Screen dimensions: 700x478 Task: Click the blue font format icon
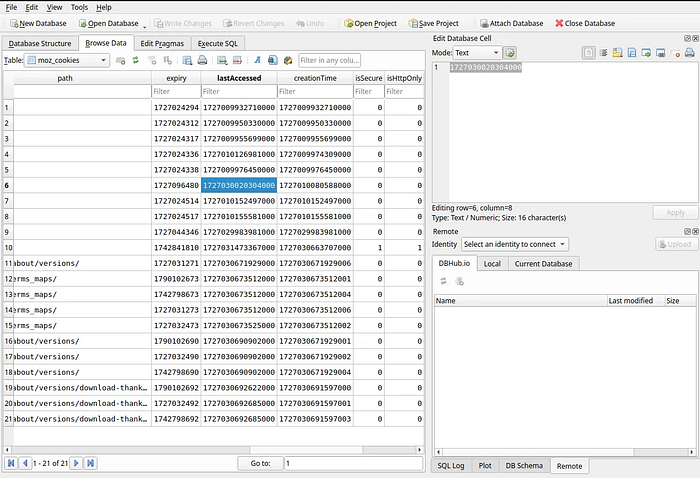(x=257, y=60)
